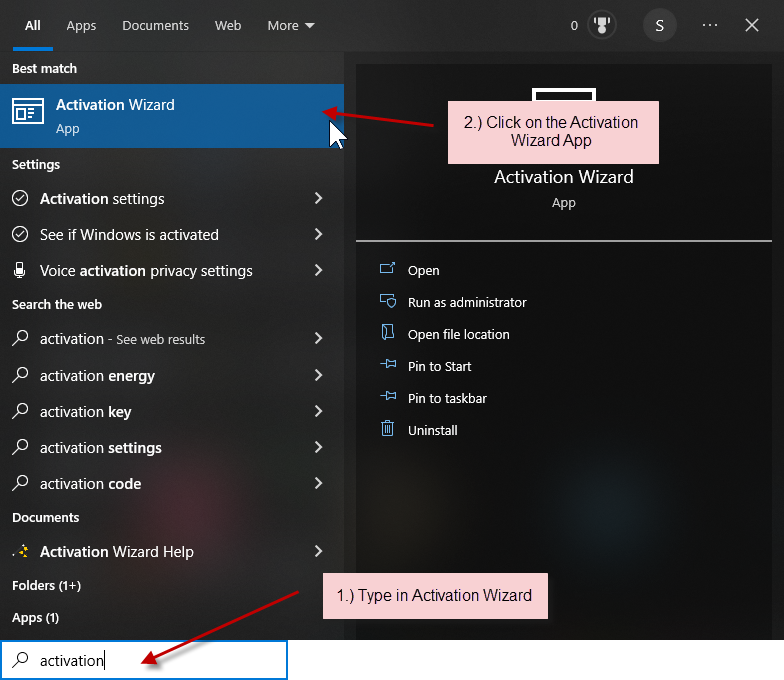Click the magnifier icon beside activation key
784x680 pixels.
coord(20,411)
